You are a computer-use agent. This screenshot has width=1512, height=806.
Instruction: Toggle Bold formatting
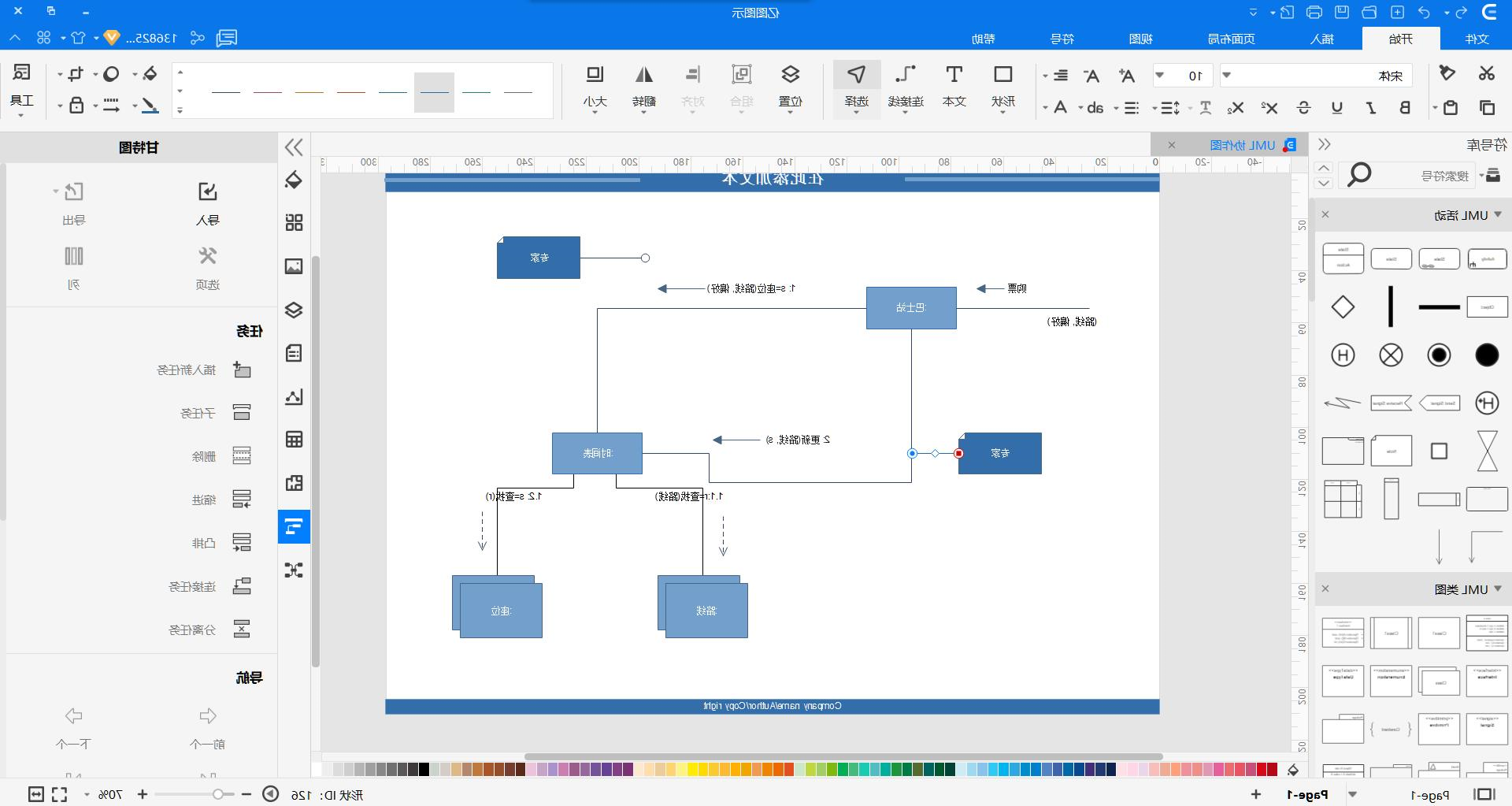pos(1404,108)
